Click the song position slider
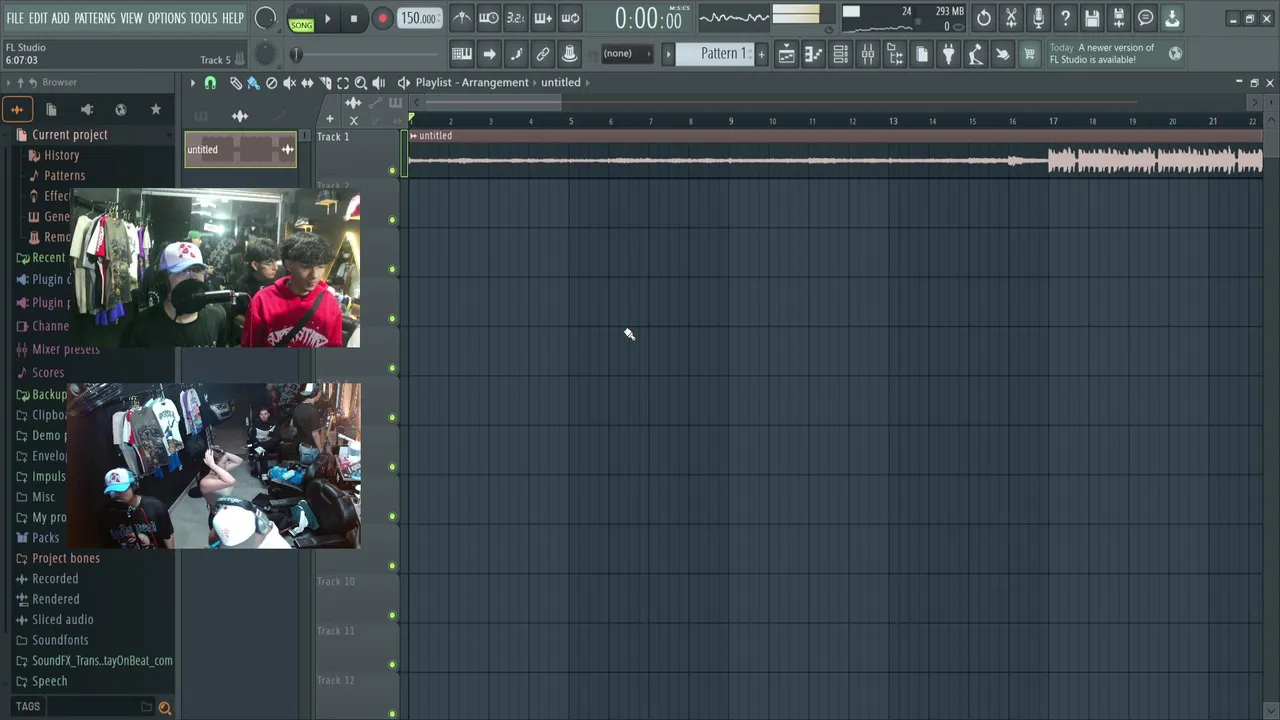The width and height of the screenshot is (1280, 720). pyautogui.click(x=365, y=55)
